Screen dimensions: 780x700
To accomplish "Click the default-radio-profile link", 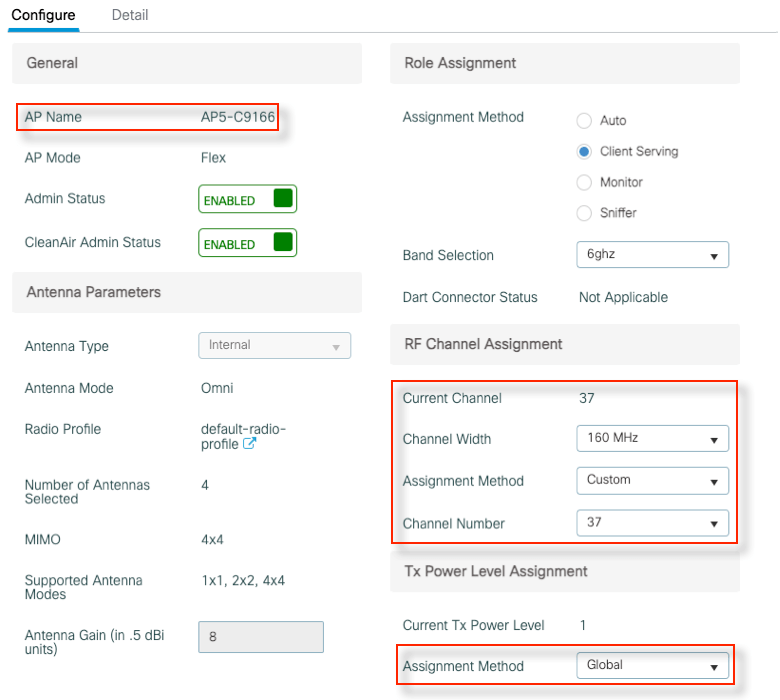I will 242,430.
